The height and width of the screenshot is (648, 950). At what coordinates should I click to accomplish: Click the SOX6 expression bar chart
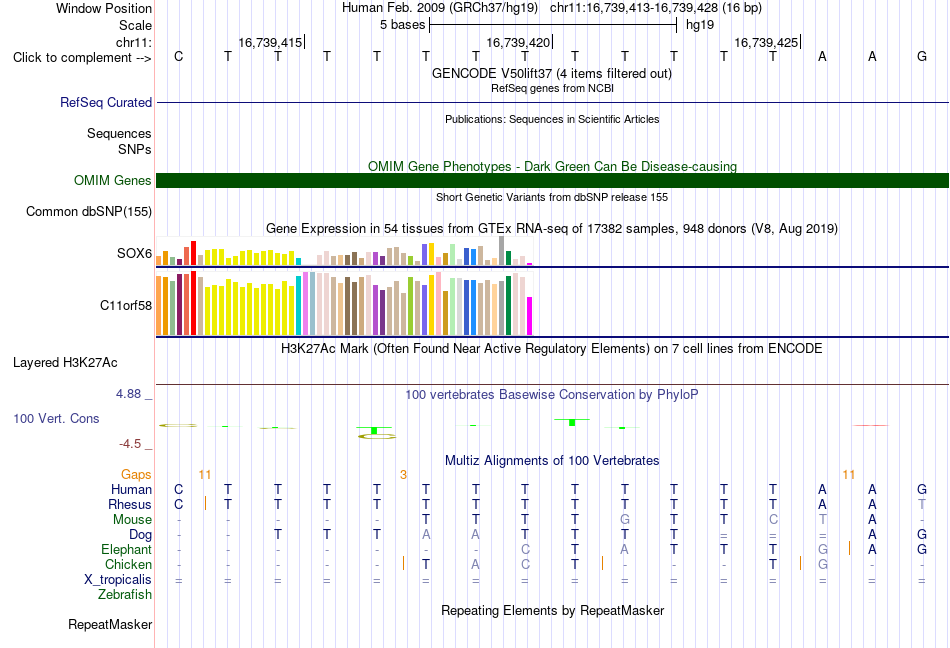tap(344, 251)
